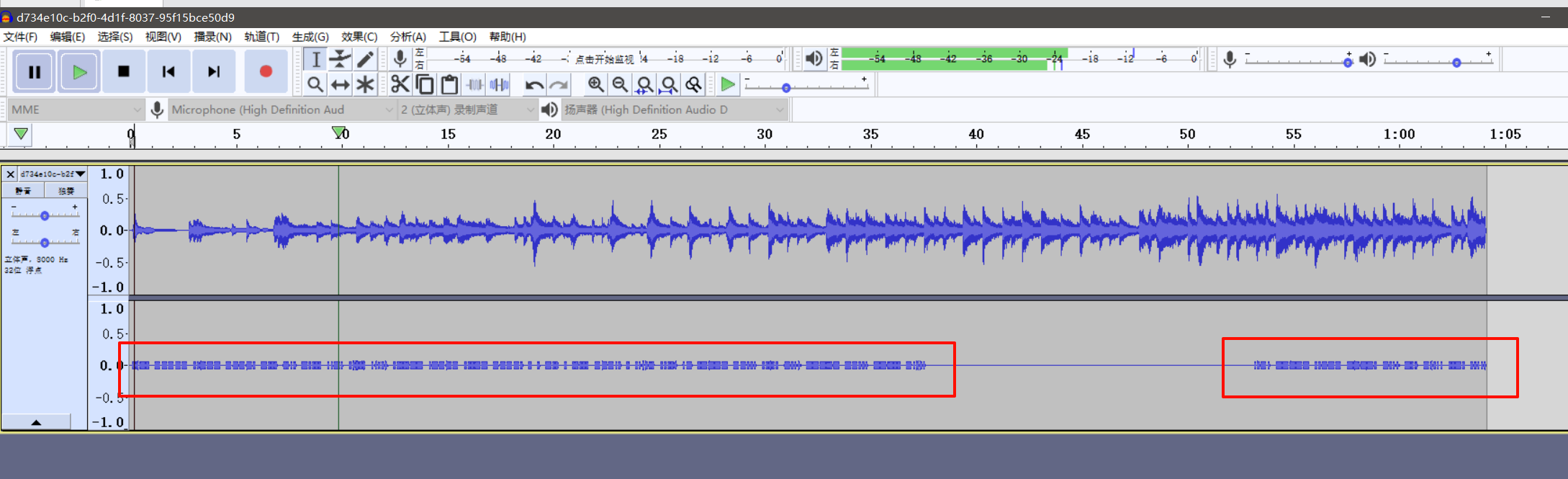Toggle the track's 静音 (Mute) button
Image resolution: width=1568 pixels, height=479 pixels.
(x=23, y=191)
